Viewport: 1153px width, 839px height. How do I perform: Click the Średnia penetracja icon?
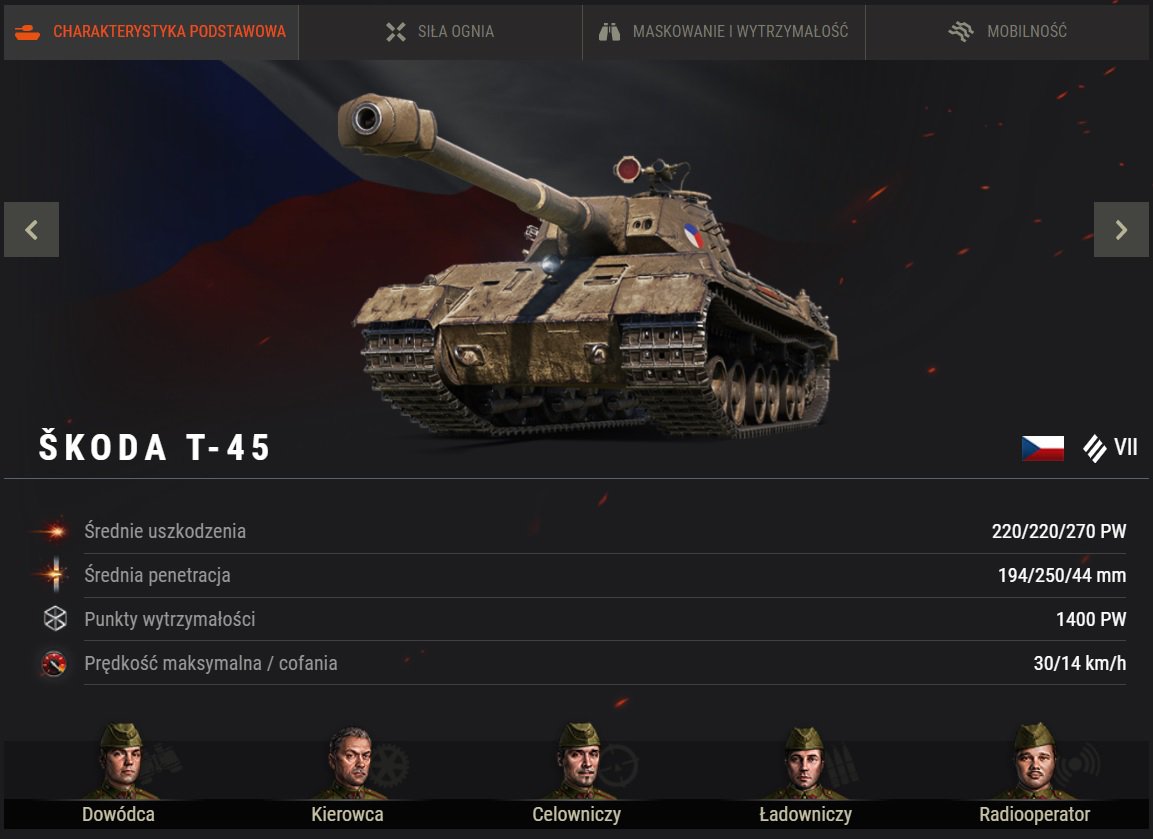pos(54,574)
